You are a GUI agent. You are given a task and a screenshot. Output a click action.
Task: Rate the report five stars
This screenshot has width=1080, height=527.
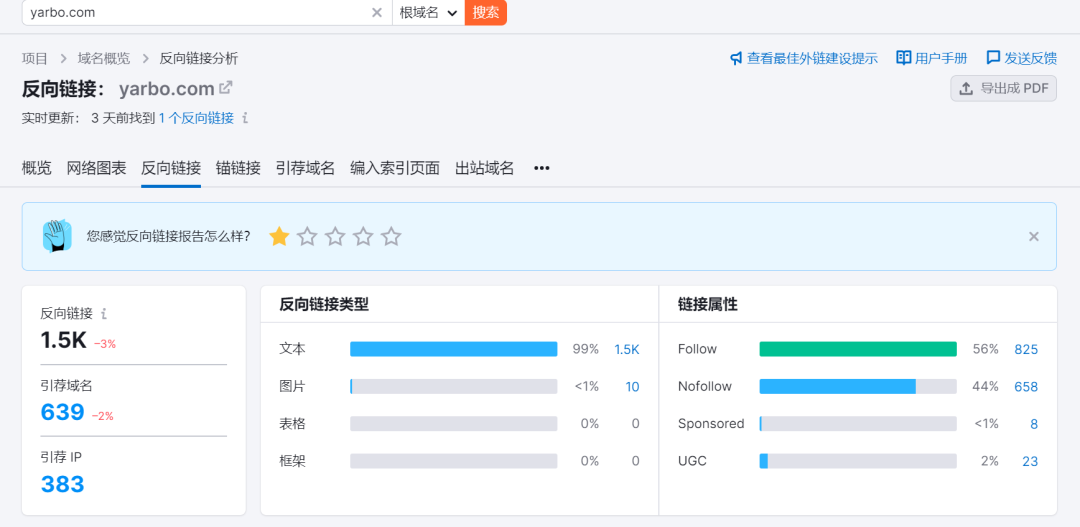[x=391, y=237]
